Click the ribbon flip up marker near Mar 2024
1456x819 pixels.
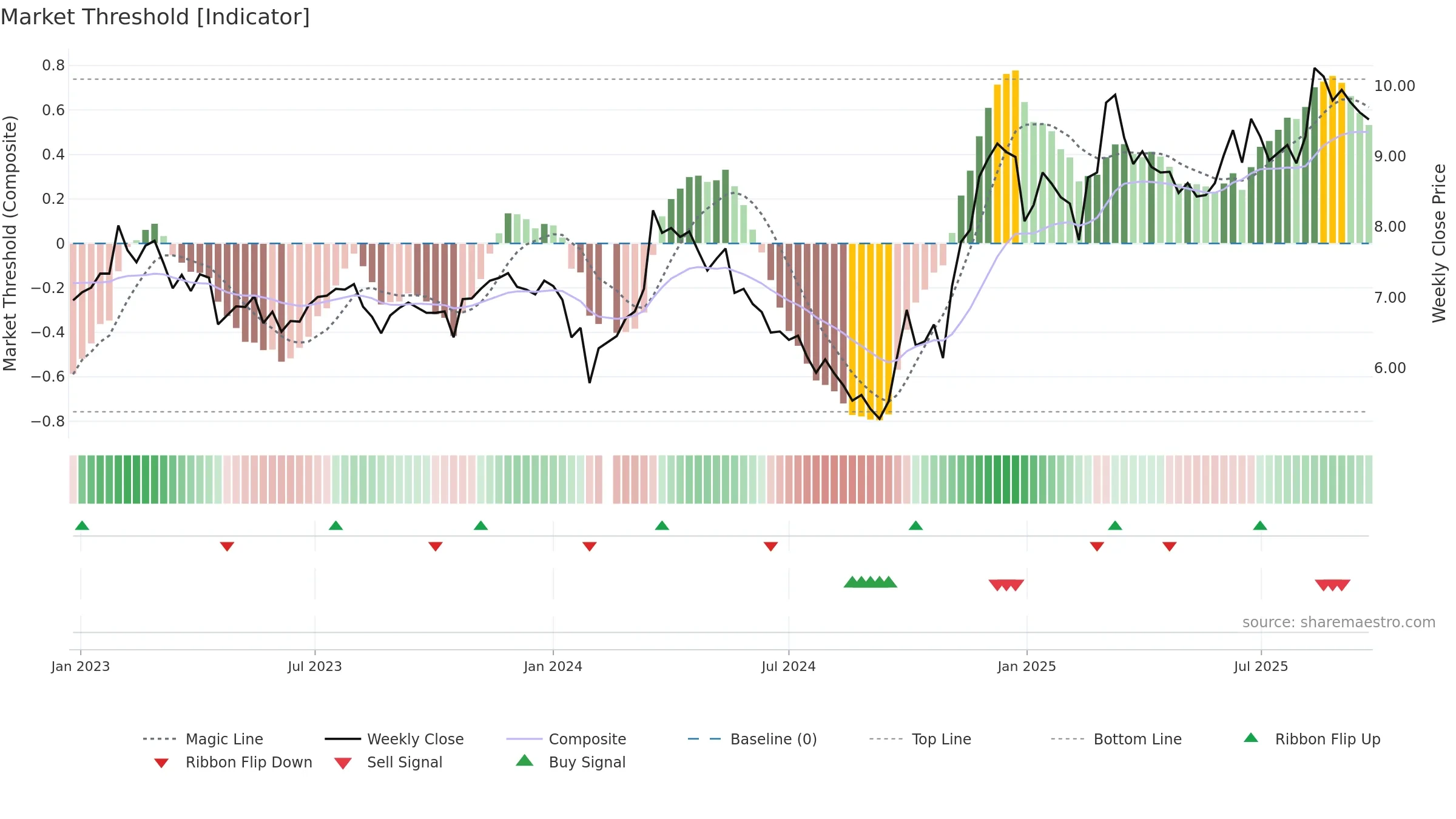(x=662, y=525)
